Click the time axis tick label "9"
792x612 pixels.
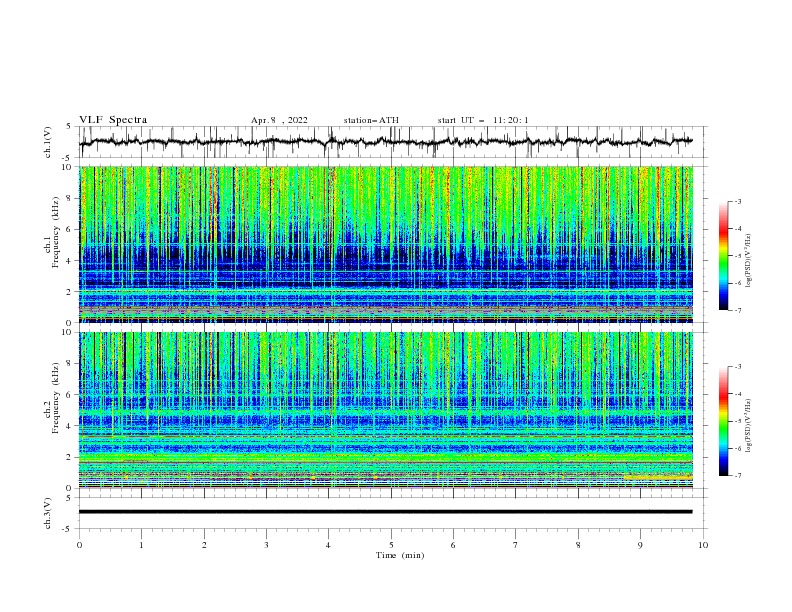640,545
